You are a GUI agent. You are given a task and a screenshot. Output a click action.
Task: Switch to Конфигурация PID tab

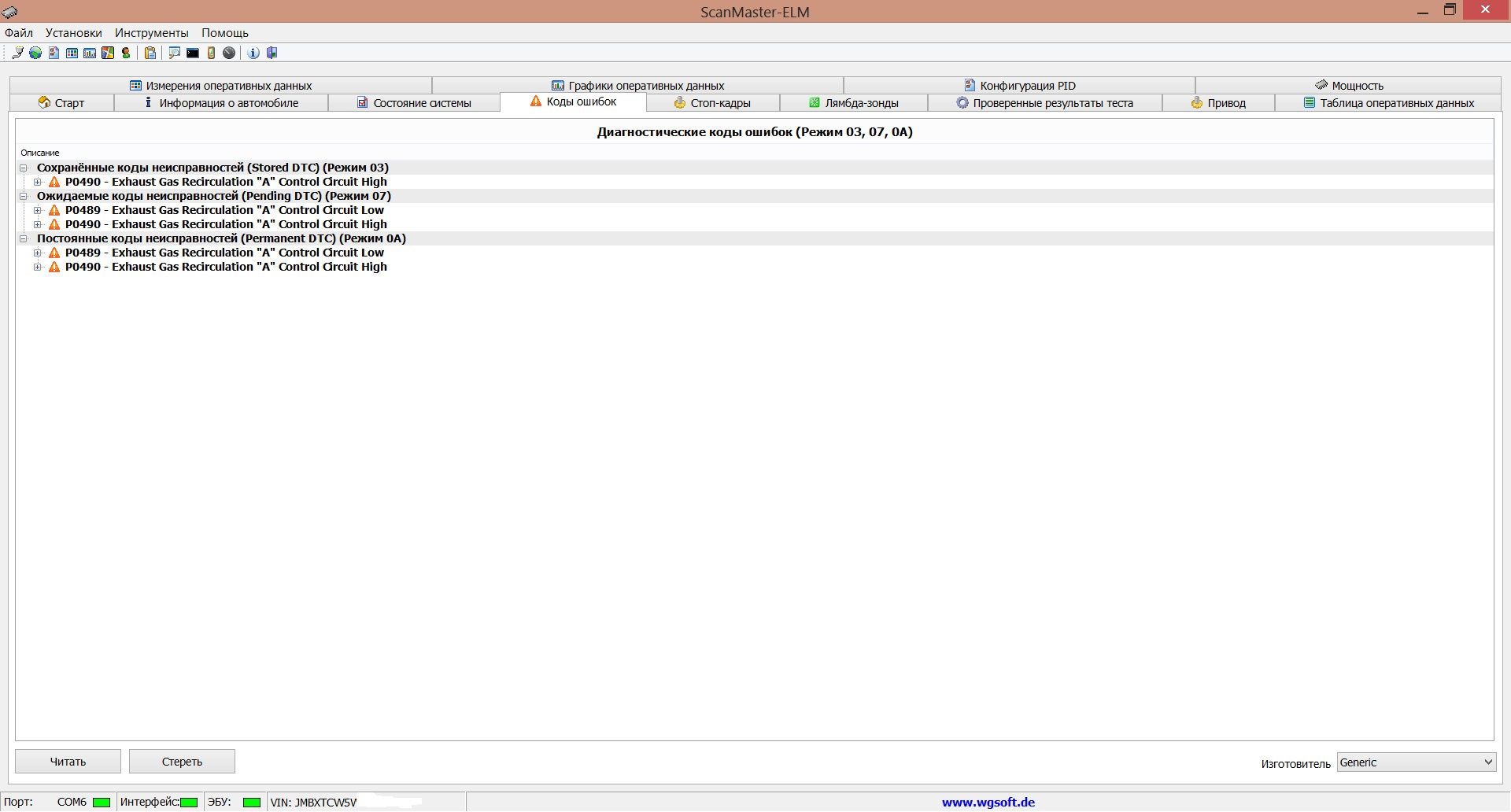point(1020,86)
